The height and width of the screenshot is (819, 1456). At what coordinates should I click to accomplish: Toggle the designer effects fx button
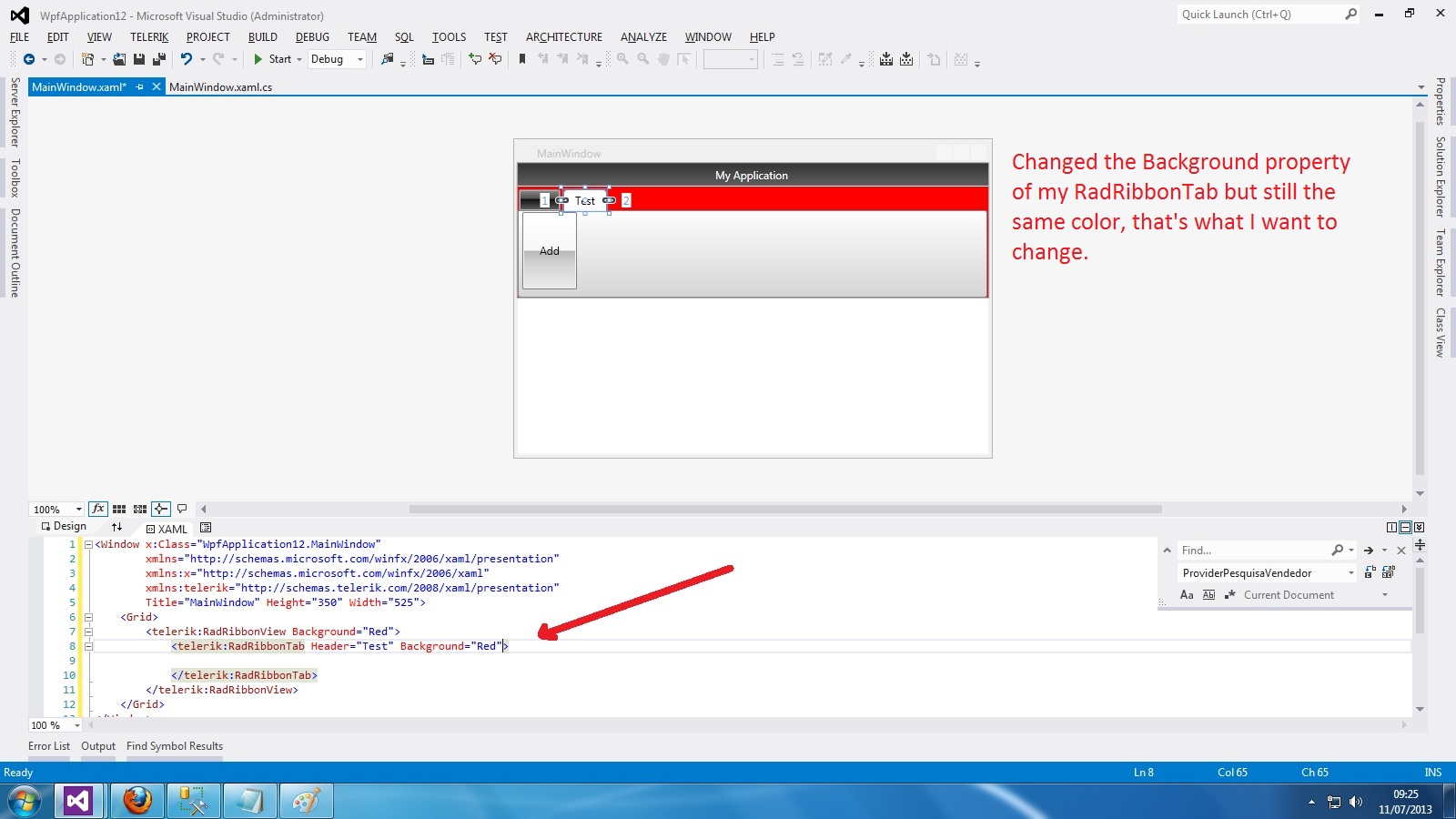(x=98, y=509)
